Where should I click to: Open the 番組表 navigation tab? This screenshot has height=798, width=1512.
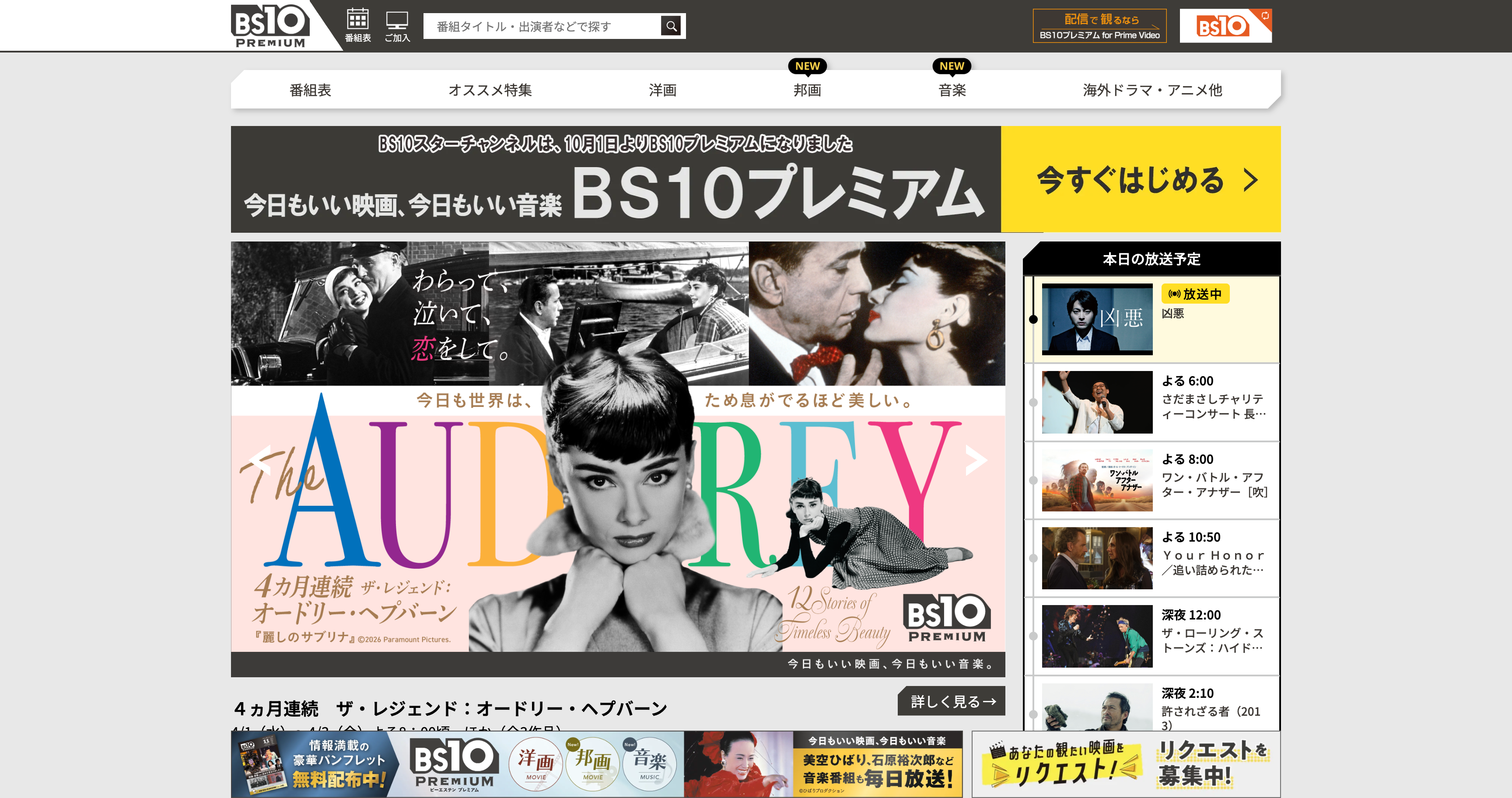pos(310,90)
